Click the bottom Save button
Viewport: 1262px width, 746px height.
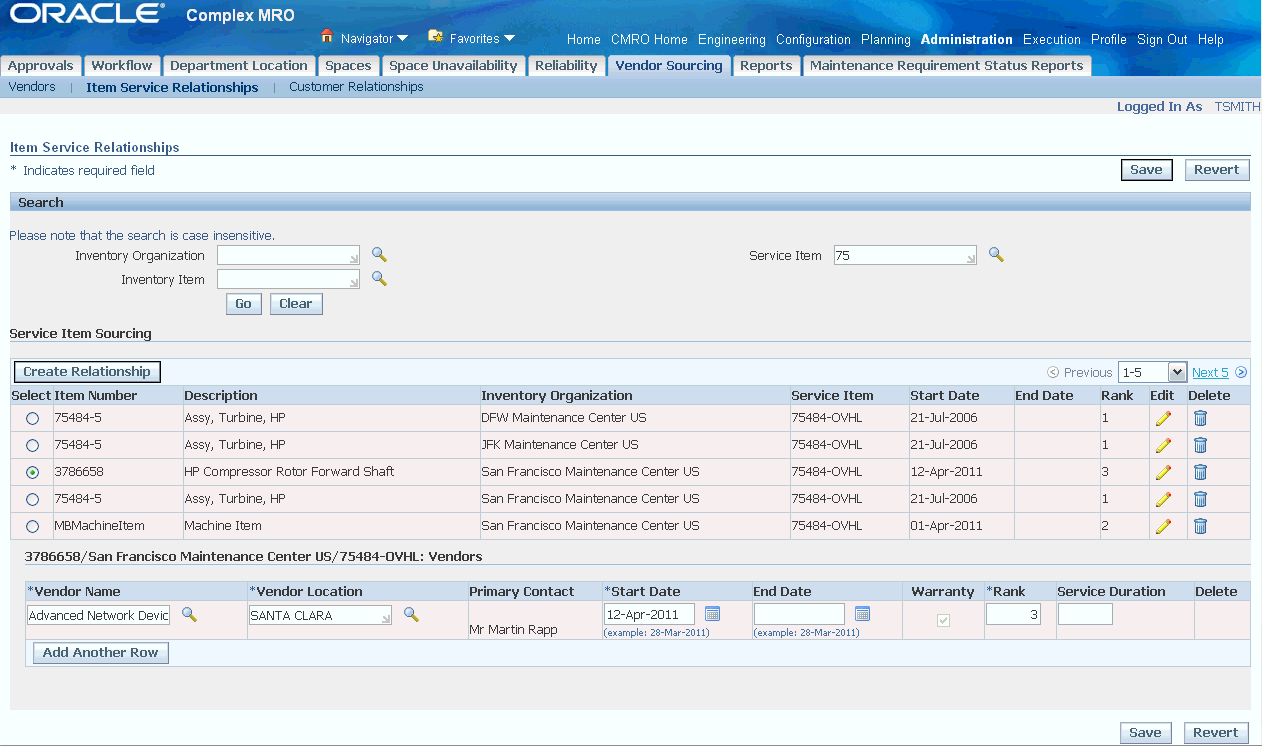(1145, 733)
